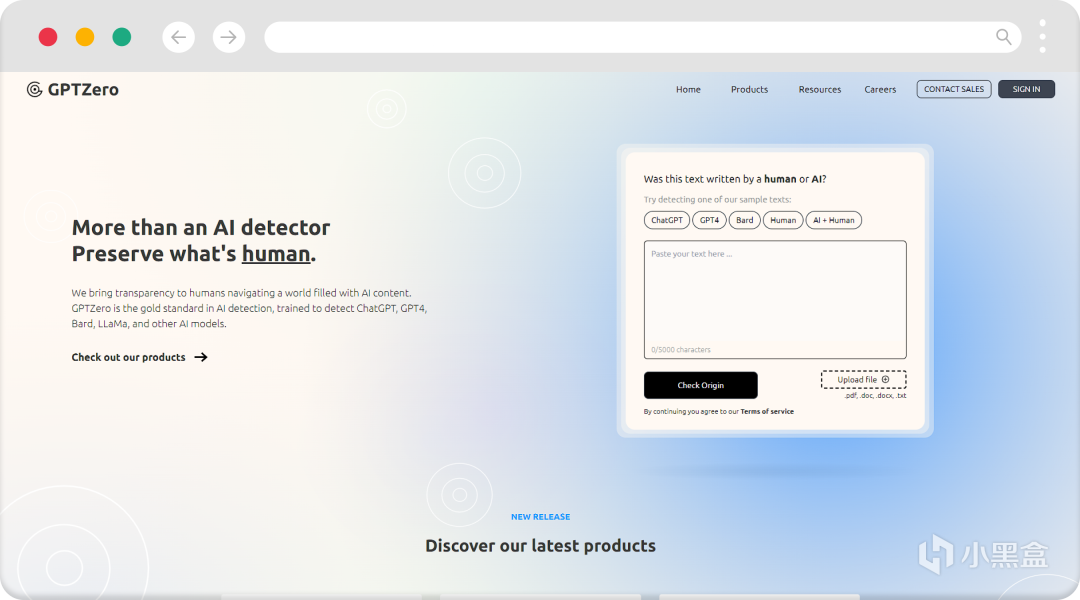Click the plus icon in Upload file
The height and width of the screenshot is (600, 1080).
coord(886,380)
